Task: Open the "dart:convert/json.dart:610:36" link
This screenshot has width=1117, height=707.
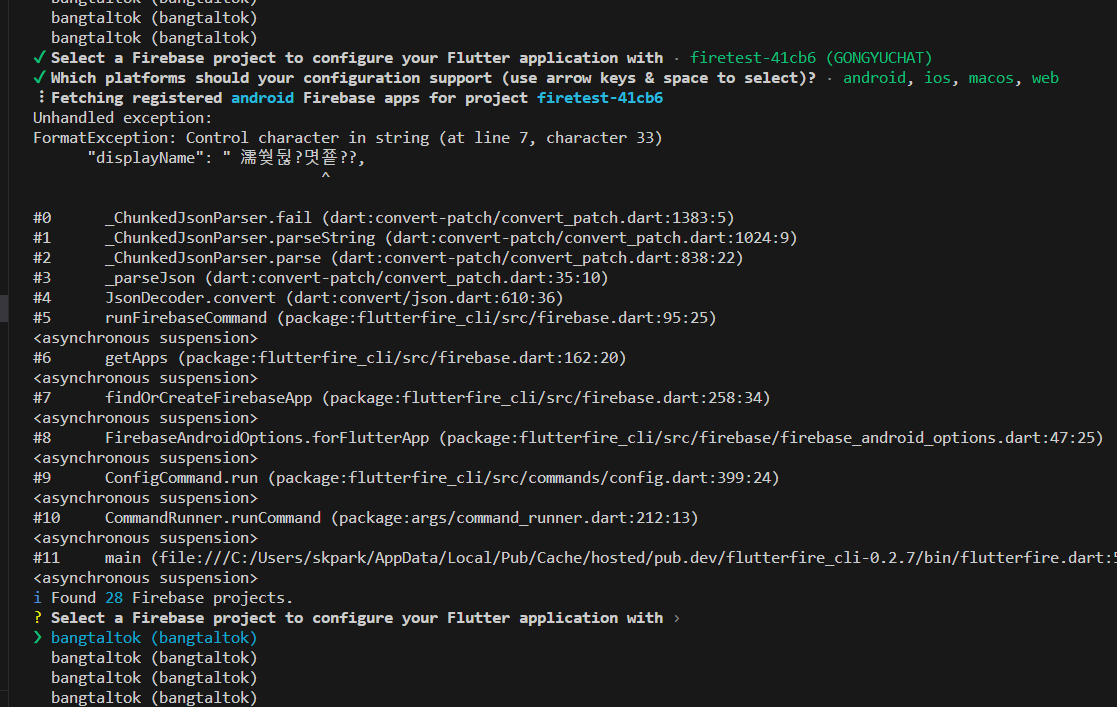Action: coord(425,297)
